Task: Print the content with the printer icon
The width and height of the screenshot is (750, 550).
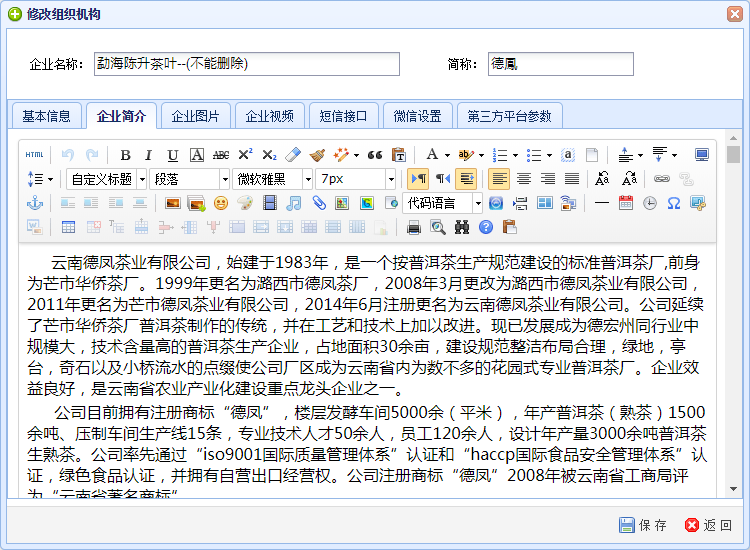Action: (414, 227)
